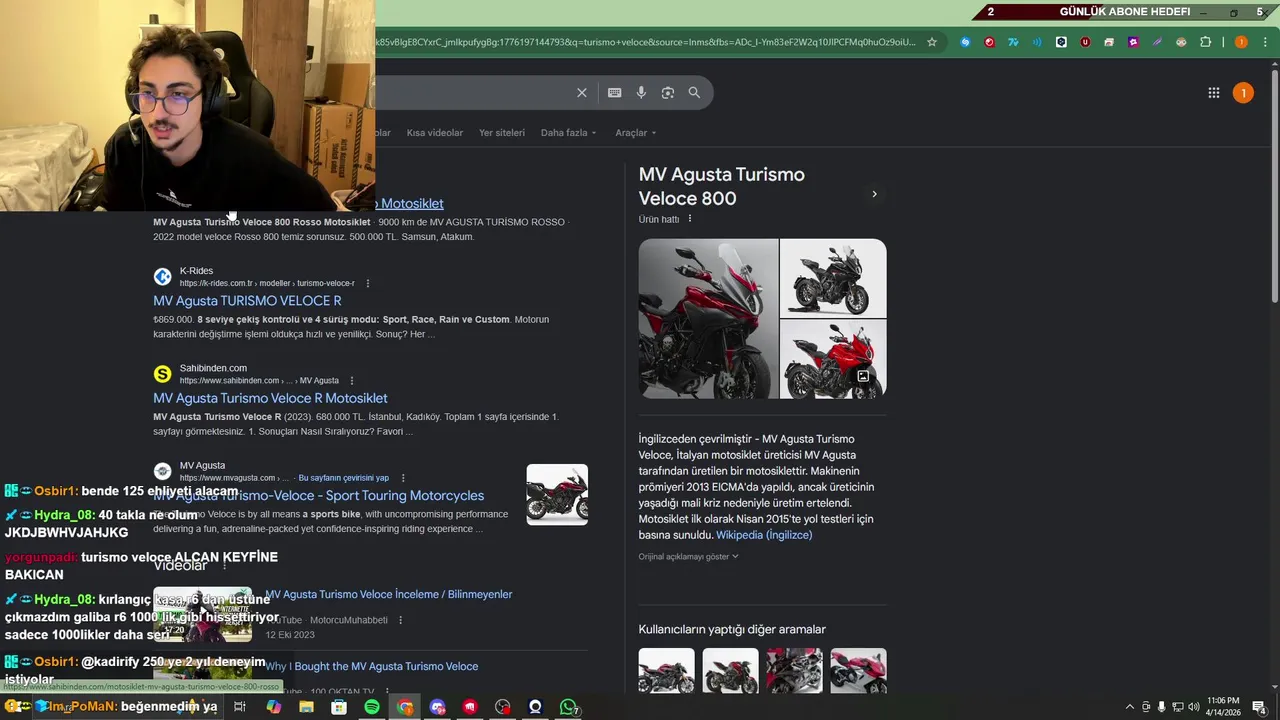Click the Sahibinden.com site favicon

pyautogui.click(x=162, y=374)
